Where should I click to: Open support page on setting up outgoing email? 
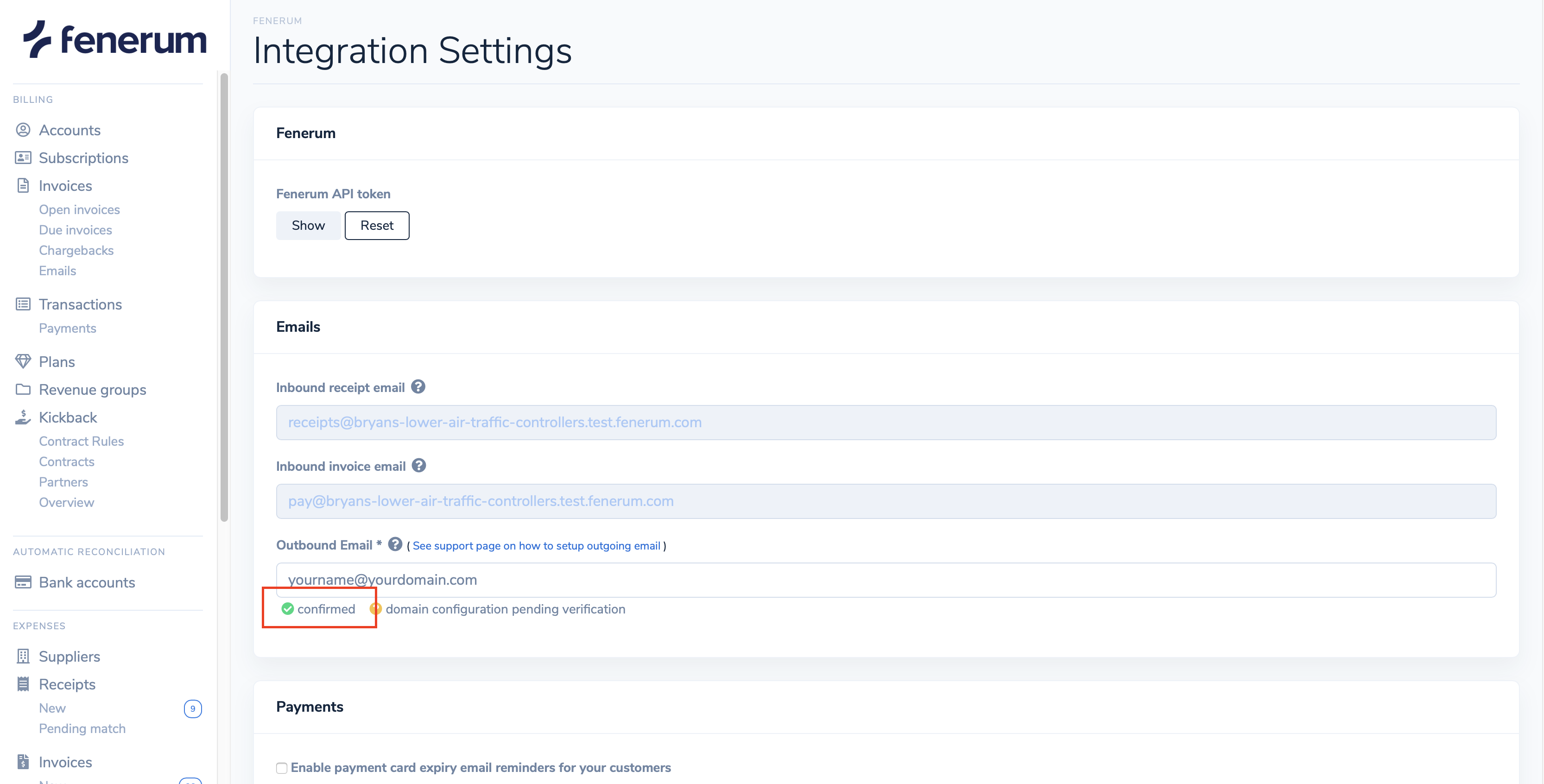[x=537, y=545]
